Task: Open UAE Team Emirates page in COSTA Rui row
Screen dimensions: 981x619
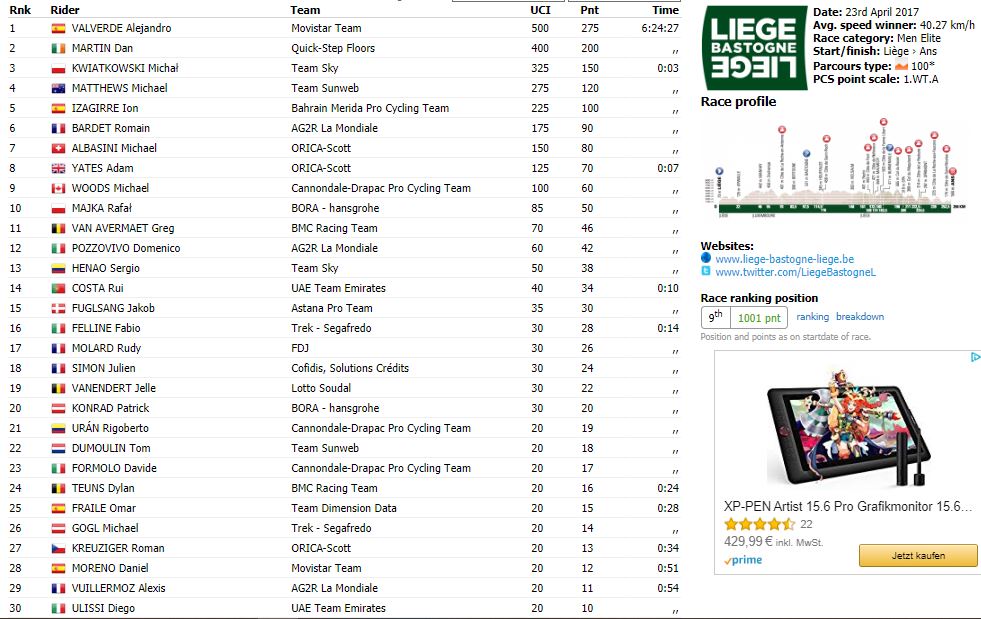Action: click(x=338, y=289)
